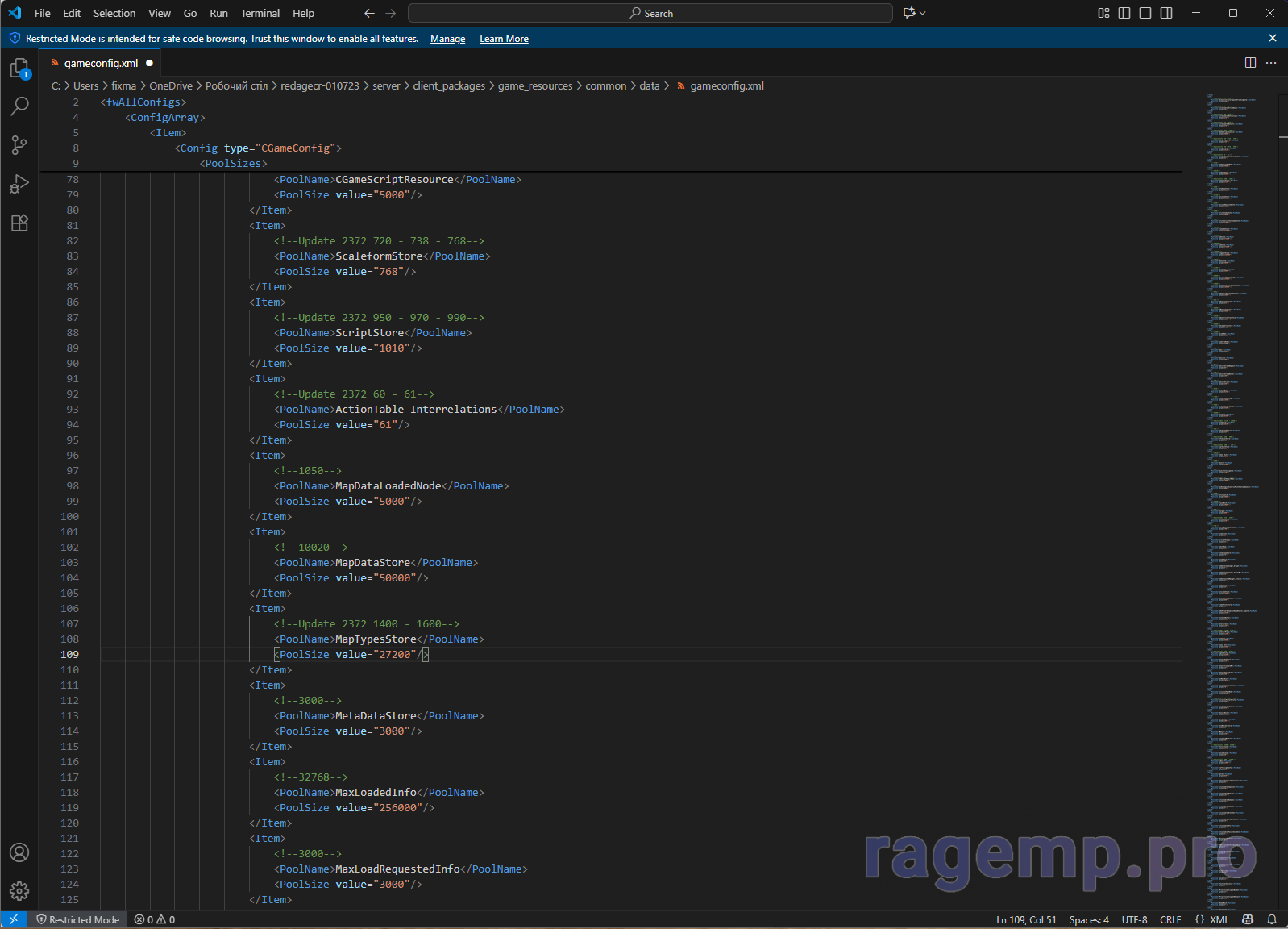1288x929 pixels.
Task: Expand the game_resources breadcrumb folder
Action: [x=534, y=85]
